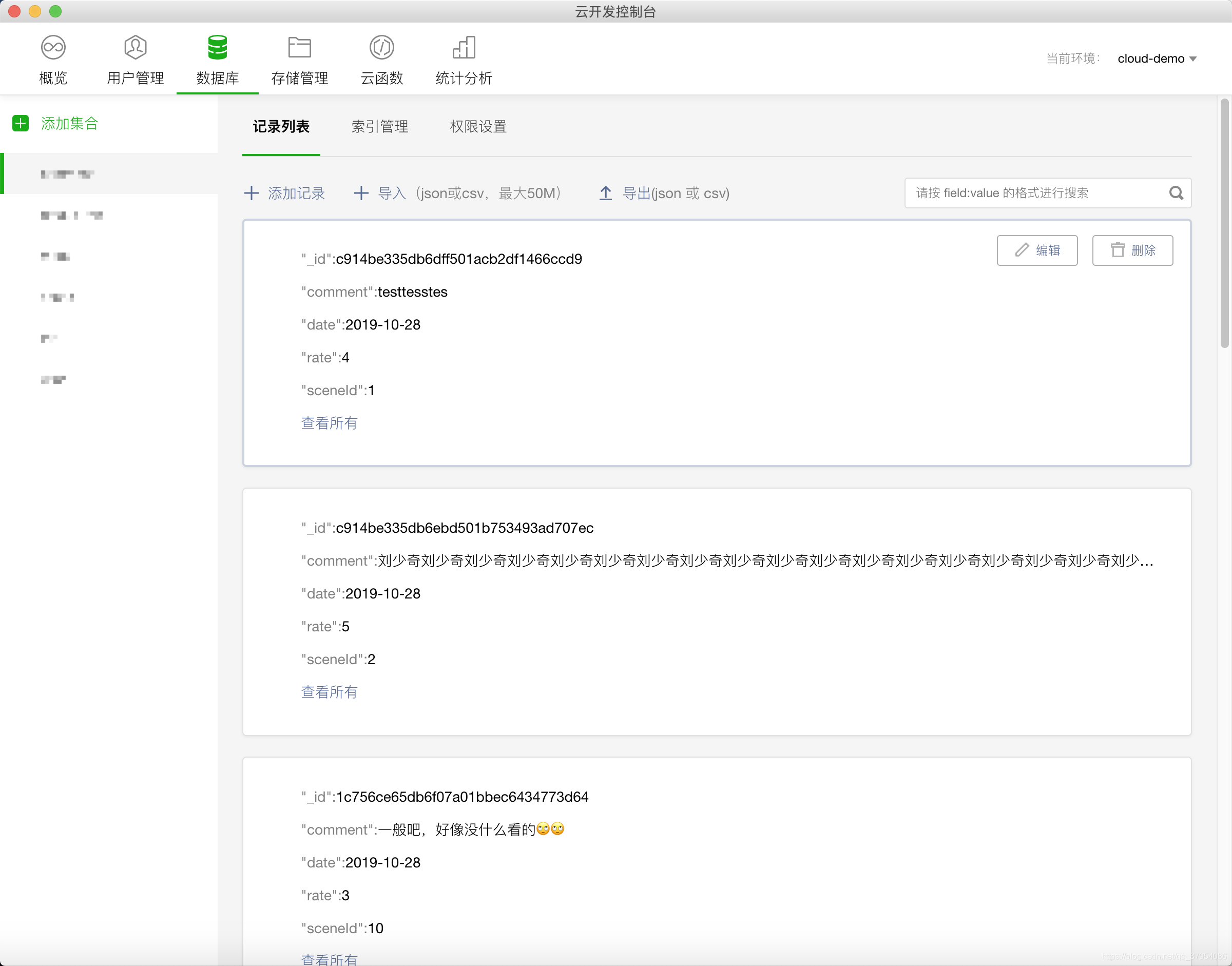Click the green maximize window button
Image resolution: width=1232 pixels, height=966 pixels.
tap(55, 11)
